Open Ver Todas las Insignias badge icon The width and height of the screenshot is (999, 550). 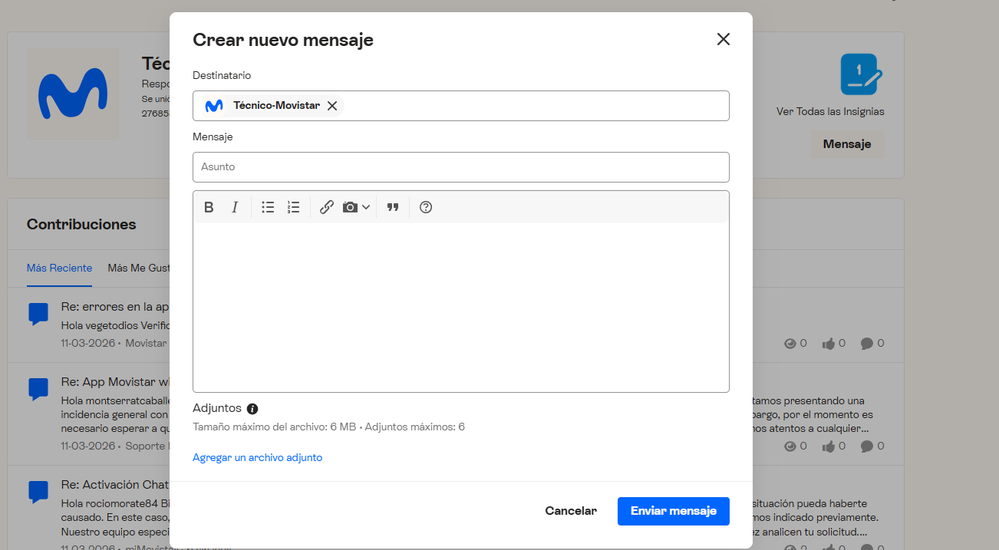pos(859,75)
